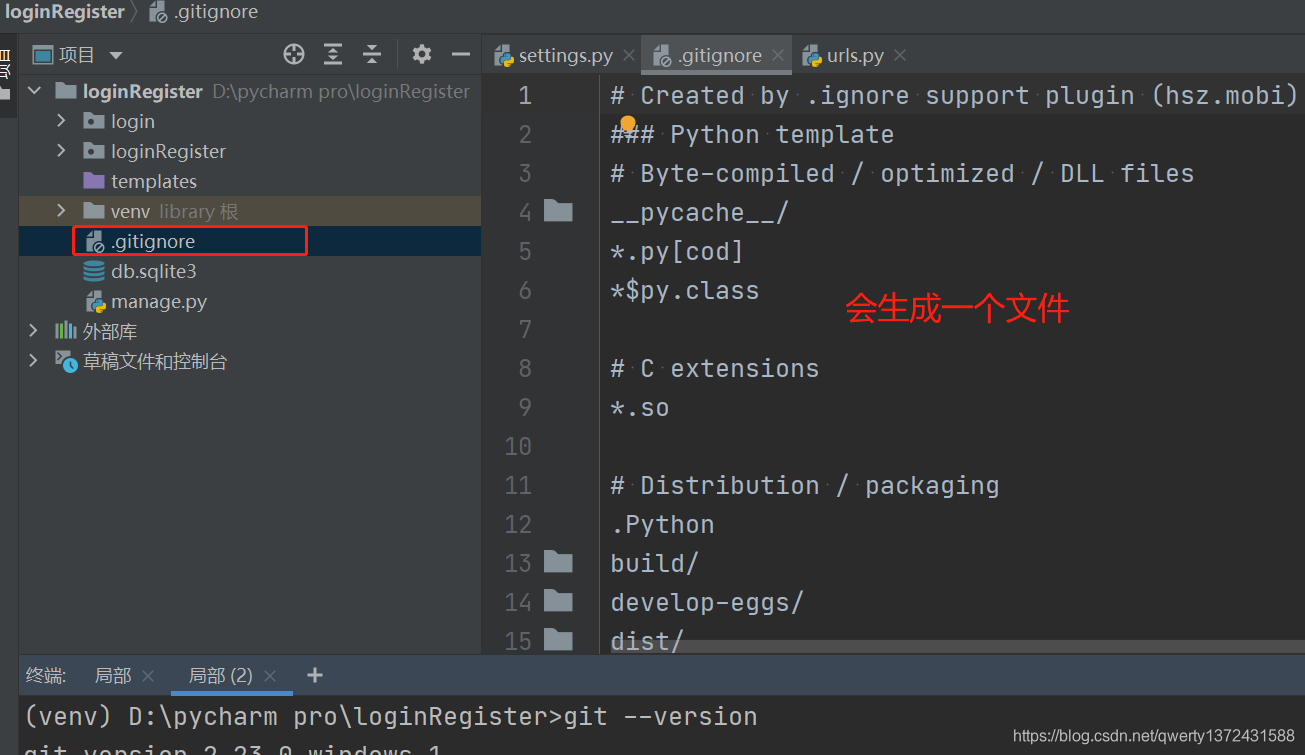This screenshot has width=1305, height=755.
Task: Click the folder gutter icon on line 4
Action: 558,211
